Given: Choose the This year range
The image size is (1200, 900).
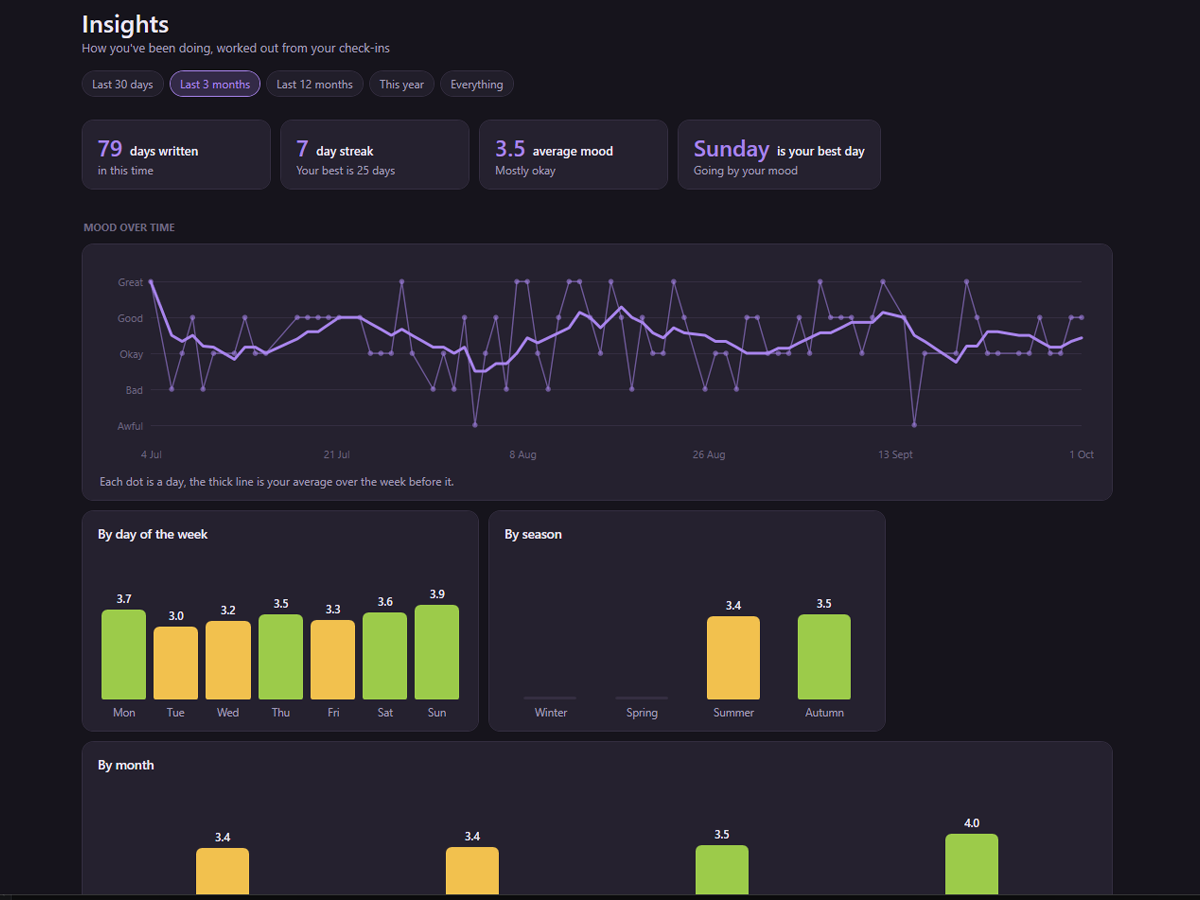Looking at the screenshot, I should click(401, 84).
